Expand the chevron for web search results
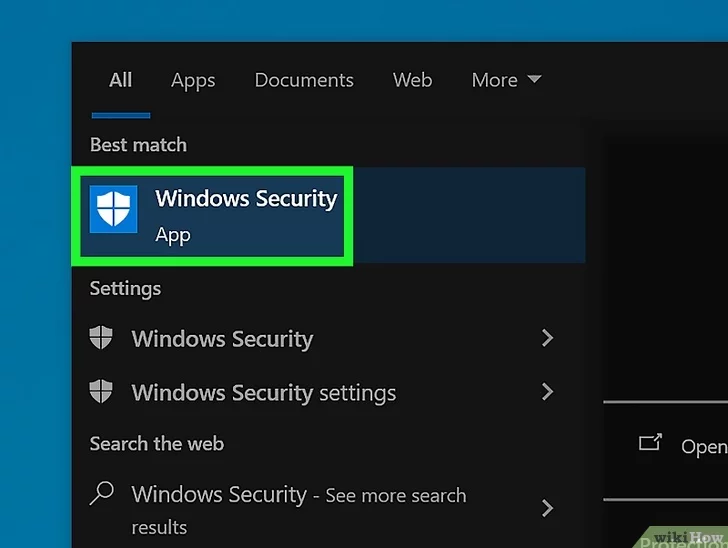Viewport: 728px width, 548px height. [x=547, y=509]
